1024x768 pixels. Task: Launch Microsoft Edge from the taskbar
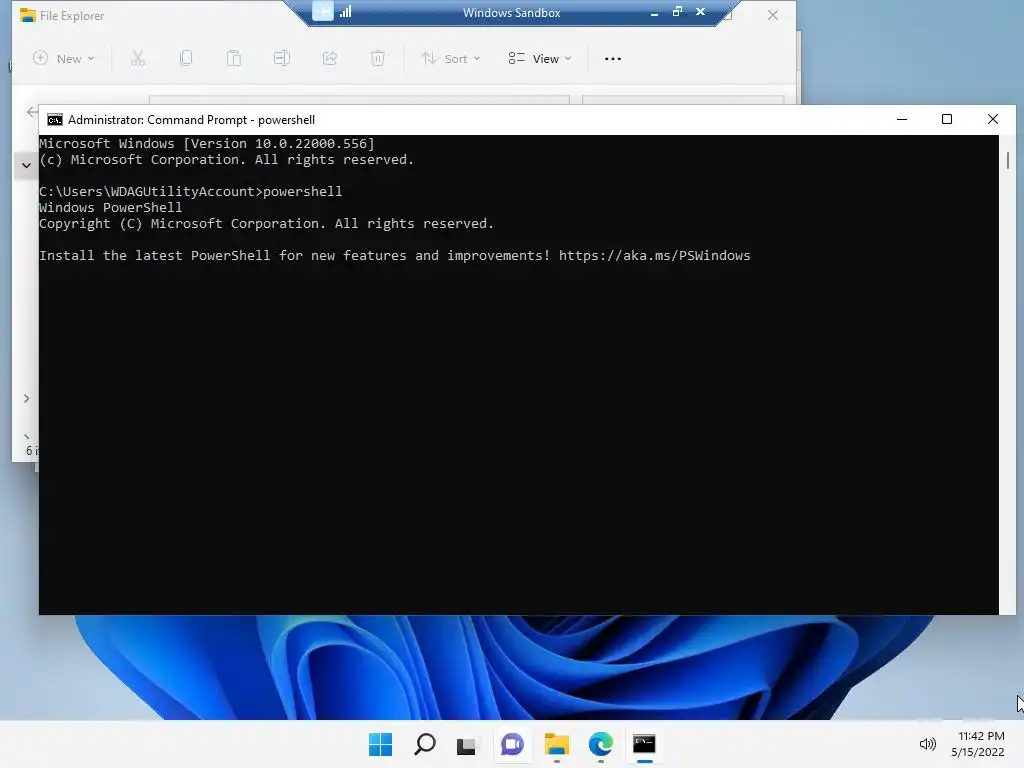pos(600,744)
